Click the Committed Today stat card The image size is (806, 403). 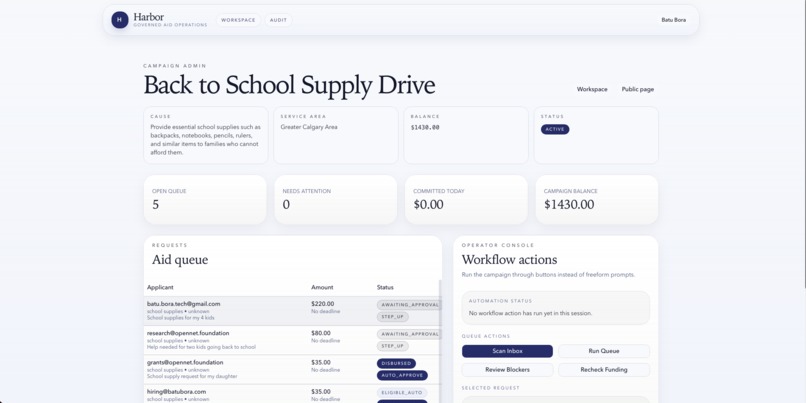point(466,199)
